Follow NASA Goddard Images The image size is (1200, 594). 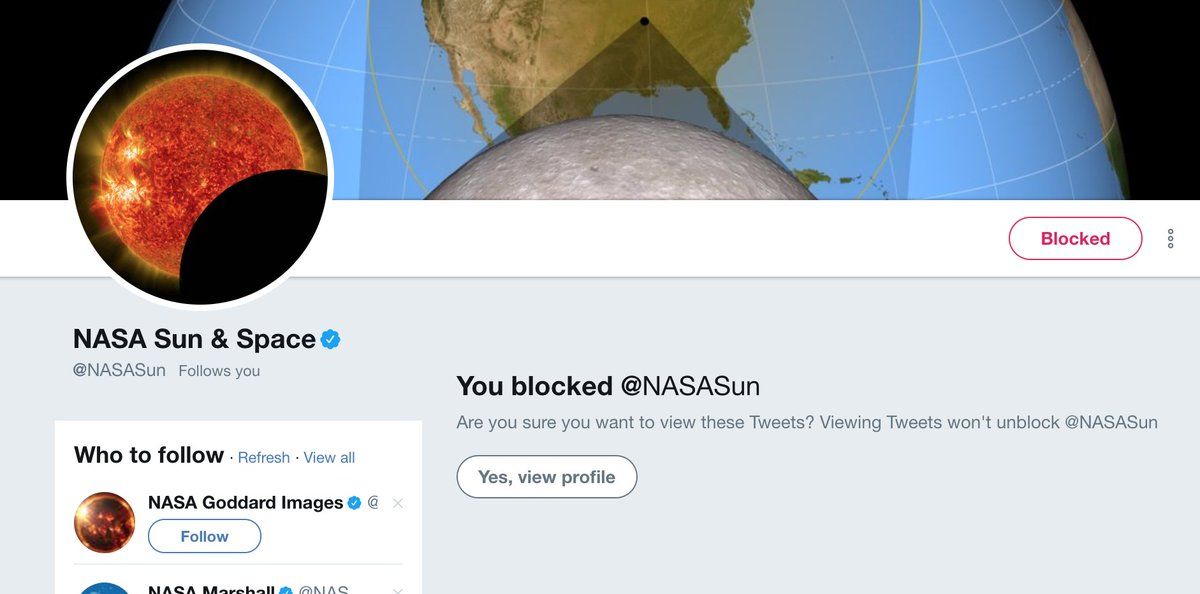pyautogui.click(x=204, y=536)
